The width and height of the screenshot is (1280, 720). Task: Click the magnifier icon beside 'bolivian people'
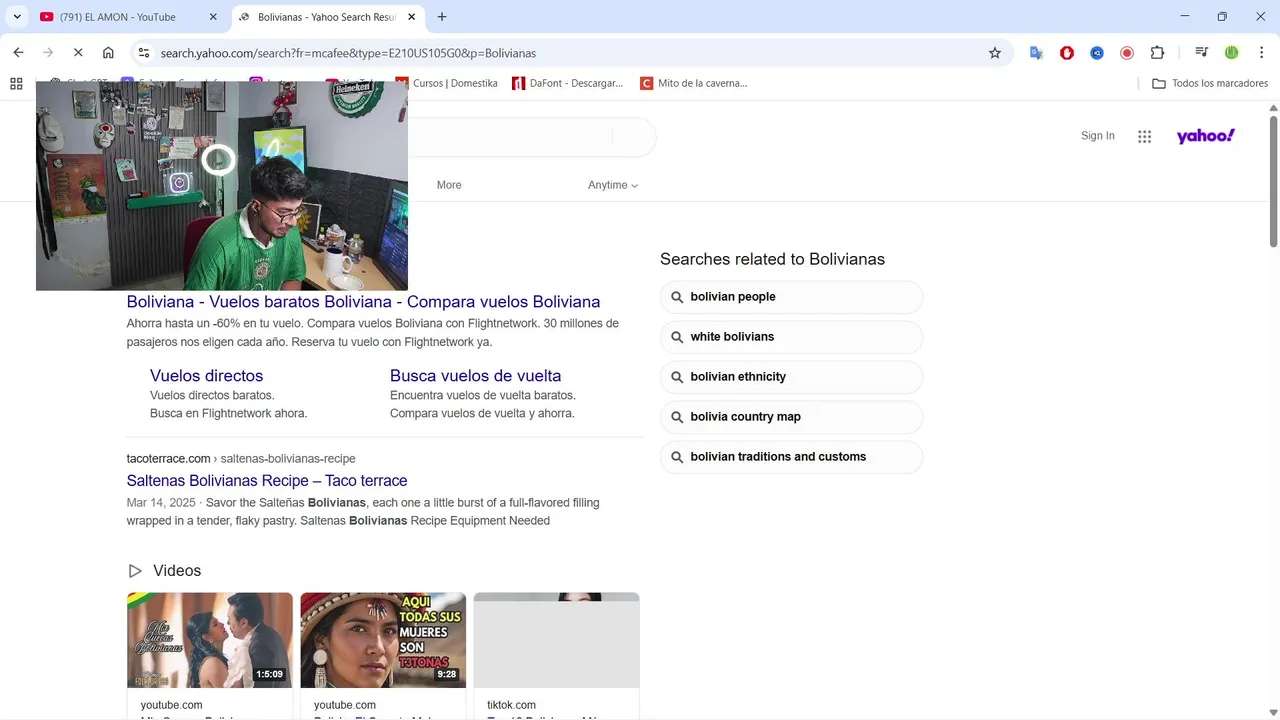[x=677, y=297]
